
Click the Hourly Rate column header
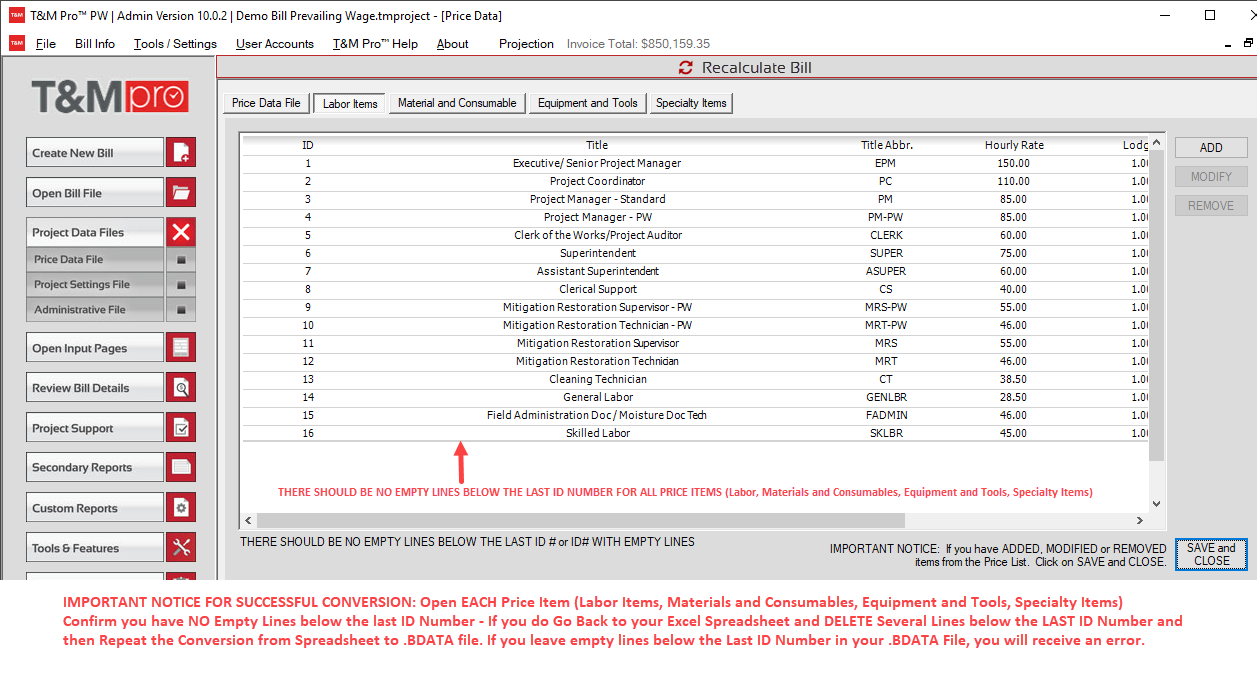[1014, 145]
